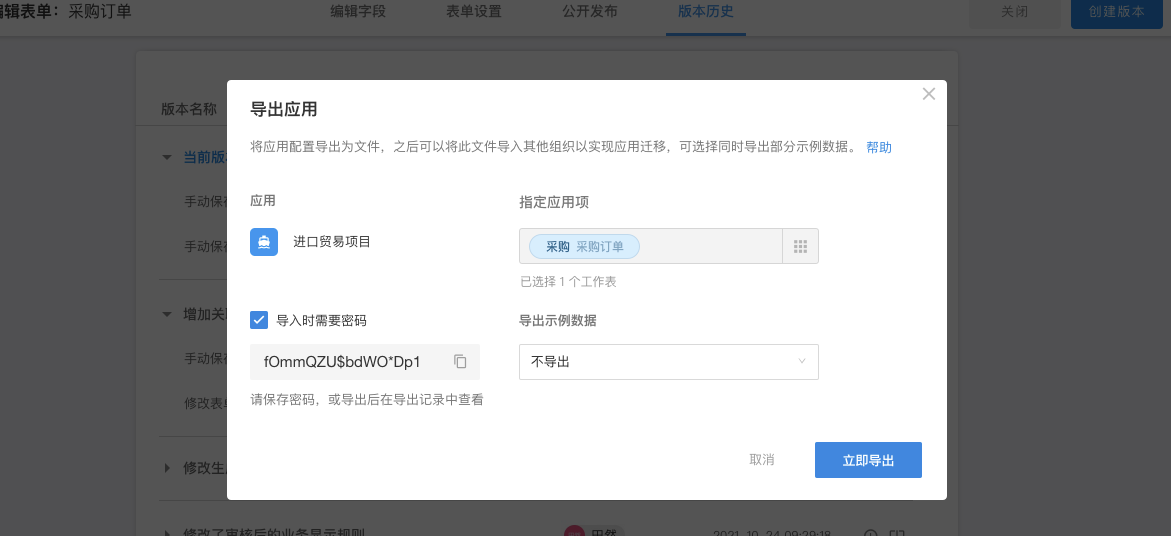
Task: Expand the 修改生 version group
Action: [168, 467]
